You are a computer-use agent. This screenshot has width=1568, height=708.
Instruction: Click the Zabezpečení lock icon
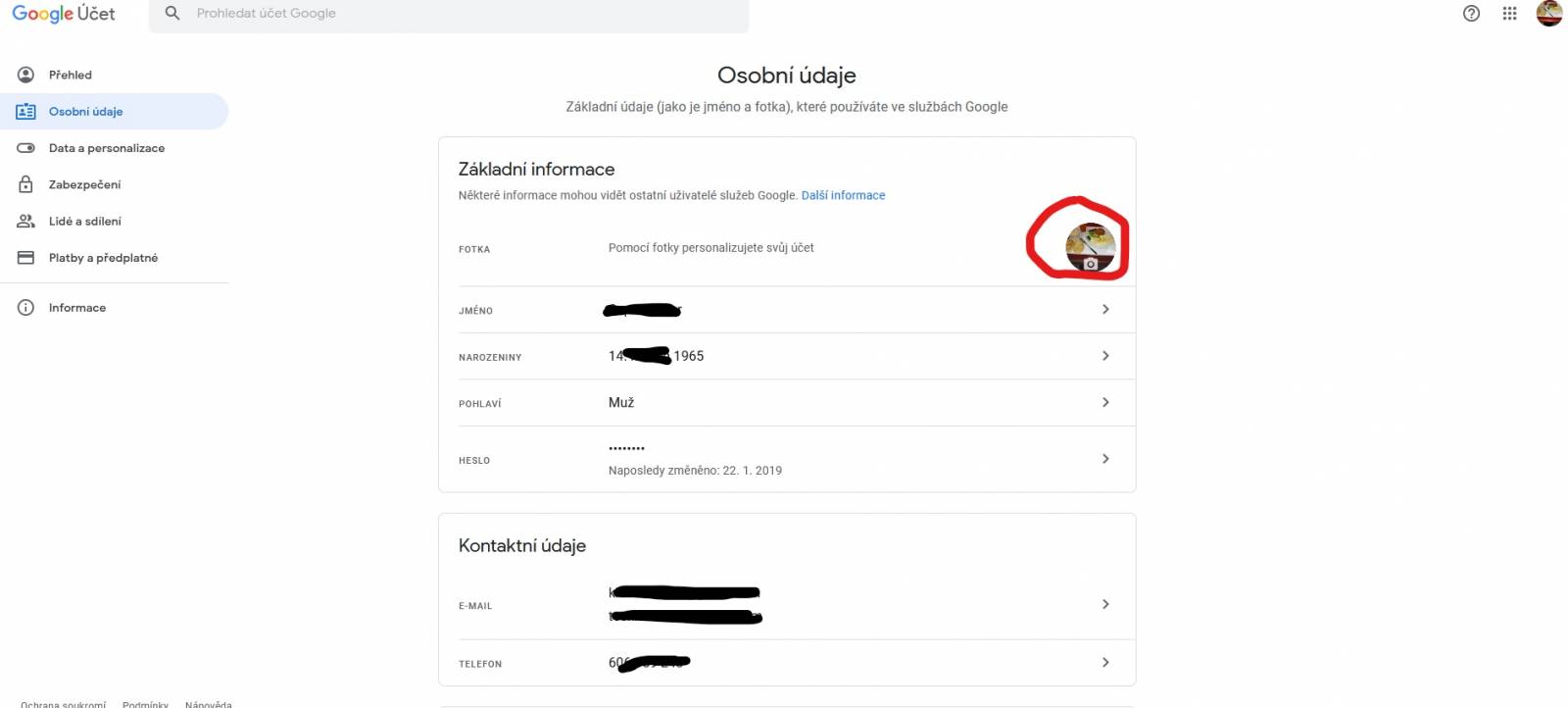26,184
